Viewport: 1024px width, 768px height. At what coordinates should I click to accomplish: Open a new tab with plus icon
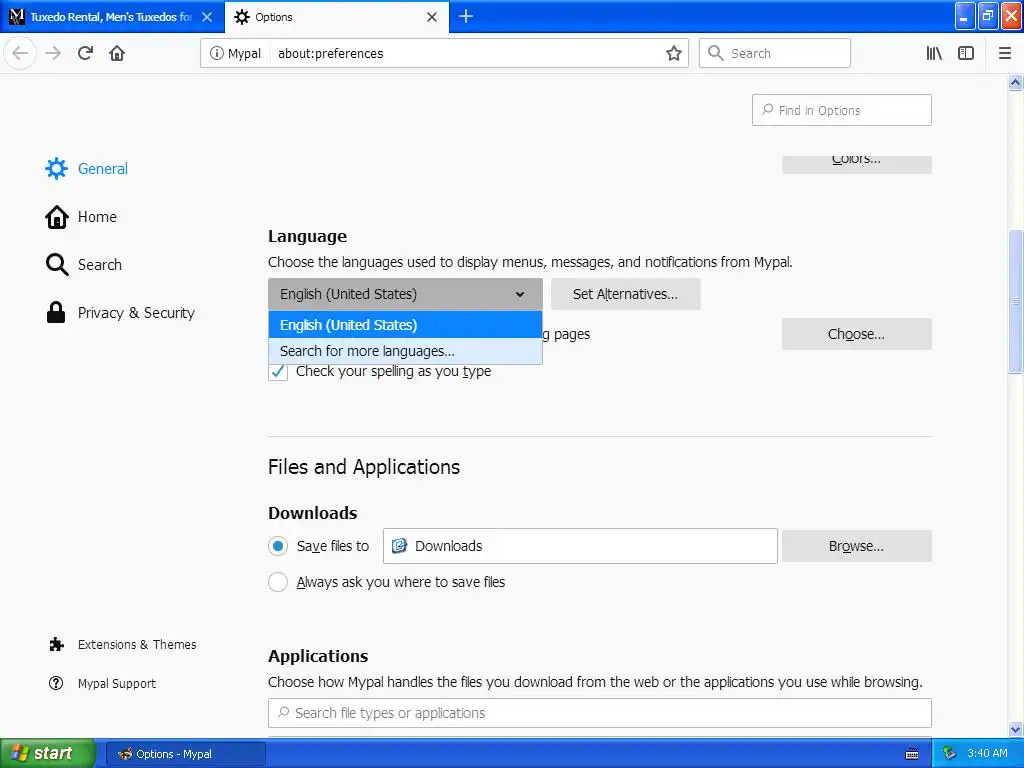pos(466,16)
